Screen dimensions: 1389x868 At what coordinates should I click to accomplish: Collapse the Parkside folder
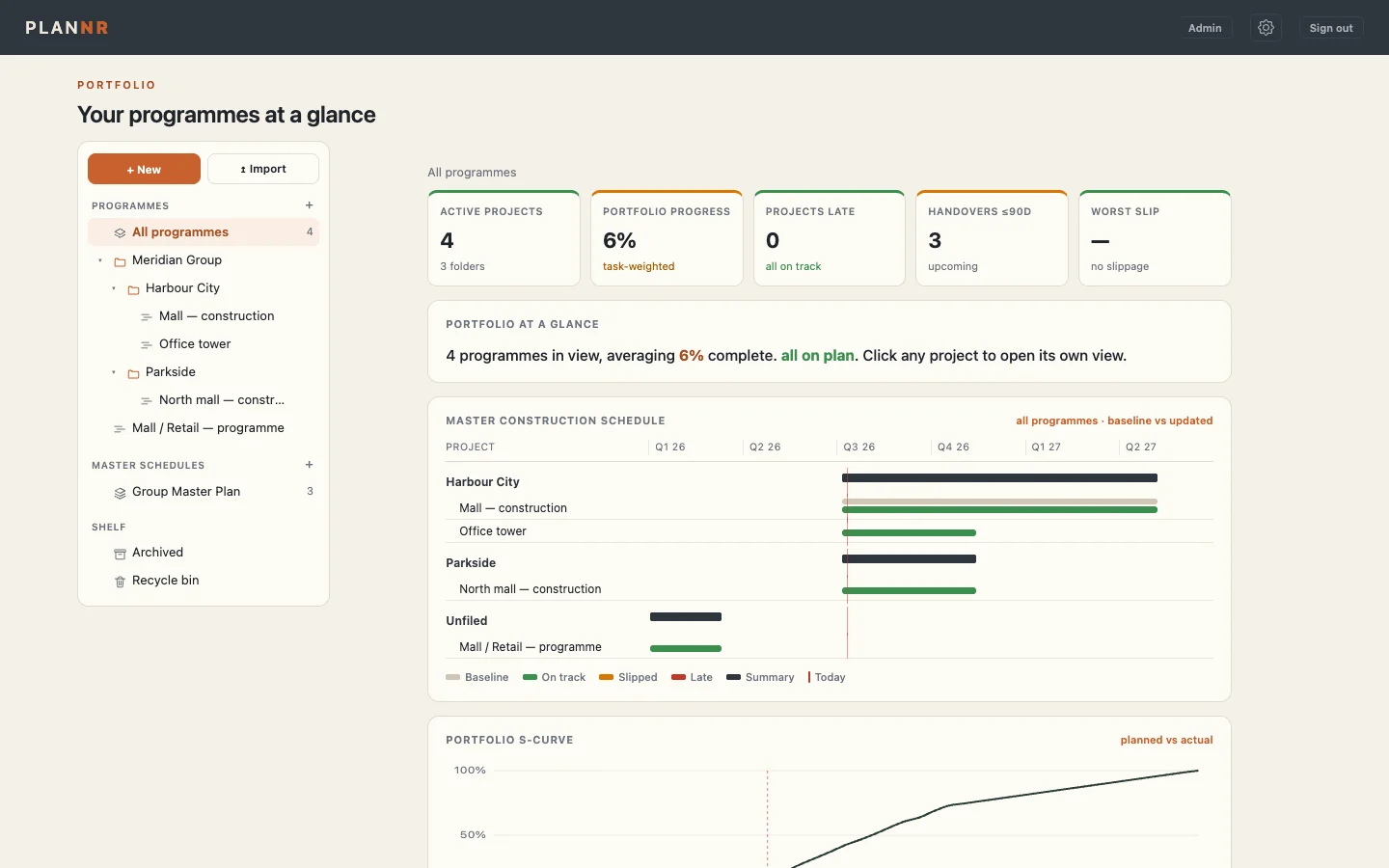[114, 372]
